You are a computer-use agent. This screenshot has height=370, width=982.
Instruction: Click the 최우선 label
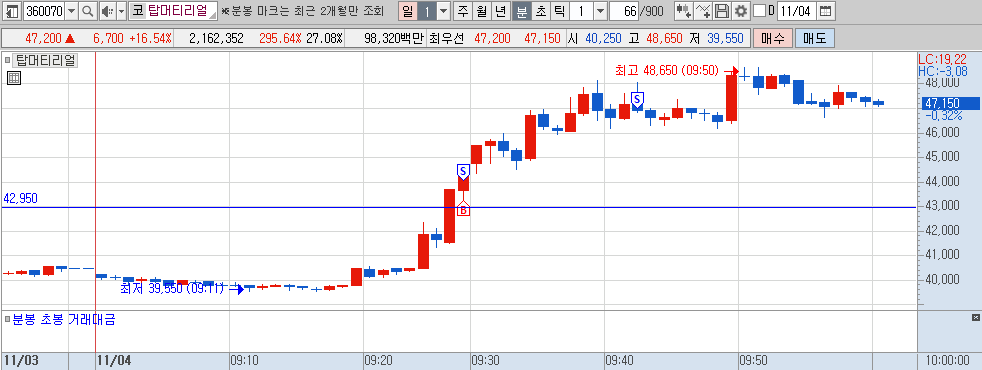tap(446, 38)
